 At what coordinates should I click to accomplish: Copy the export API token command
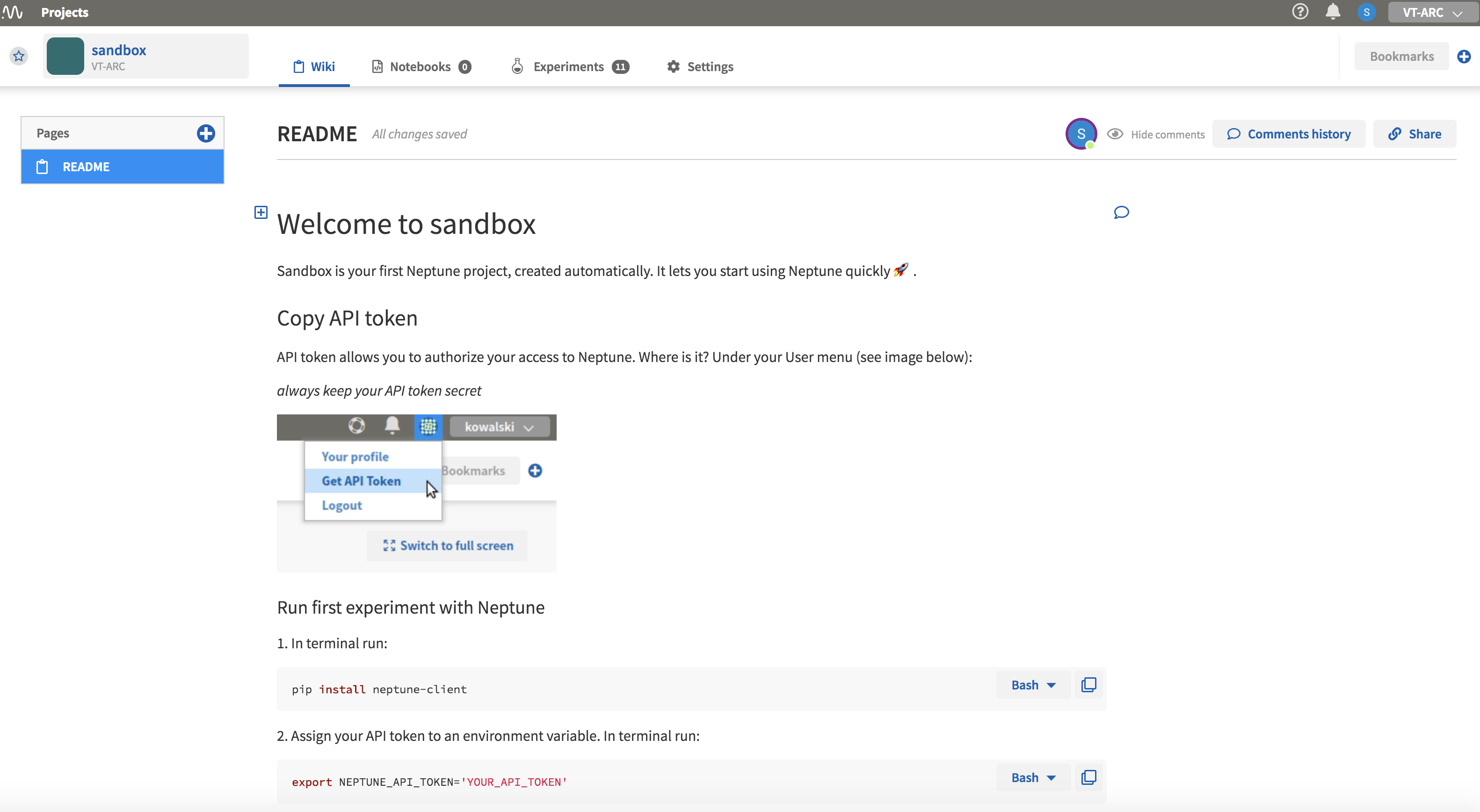[1088, 777]
